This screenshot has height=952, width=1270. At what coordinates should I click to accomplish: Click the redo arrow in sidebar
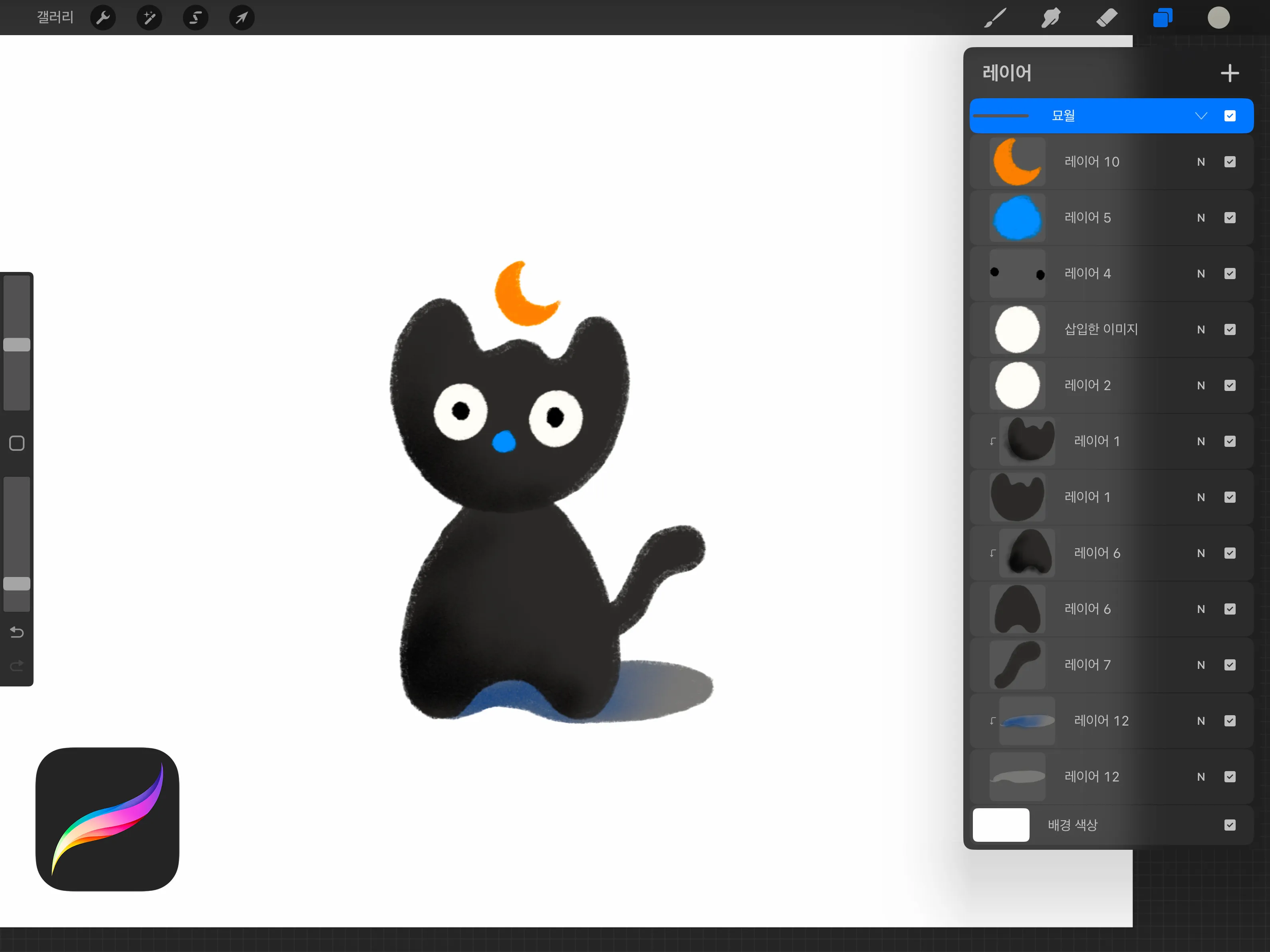pyautogui.click(x=17, y=665)
